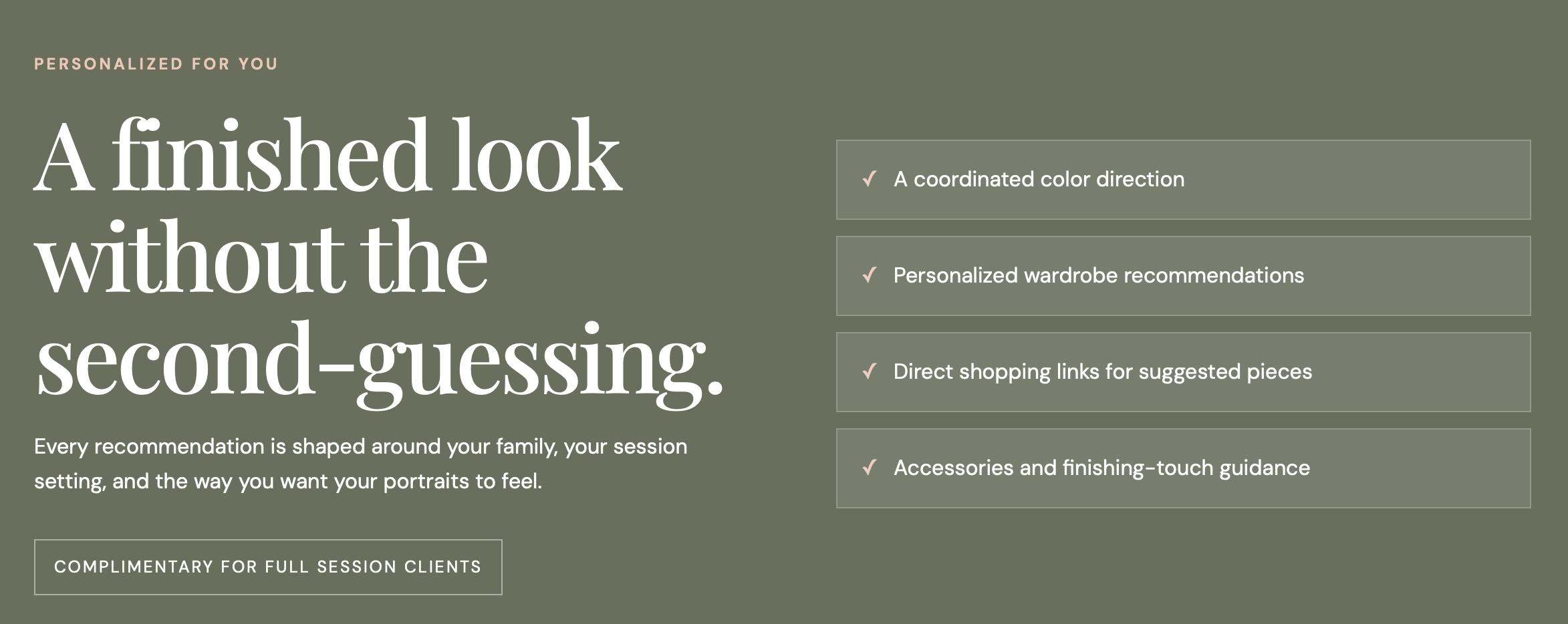1568x624 pixels.
Task: Select the 'Personalized wardrobe recommendations' card
Action: pos(1183,276)
